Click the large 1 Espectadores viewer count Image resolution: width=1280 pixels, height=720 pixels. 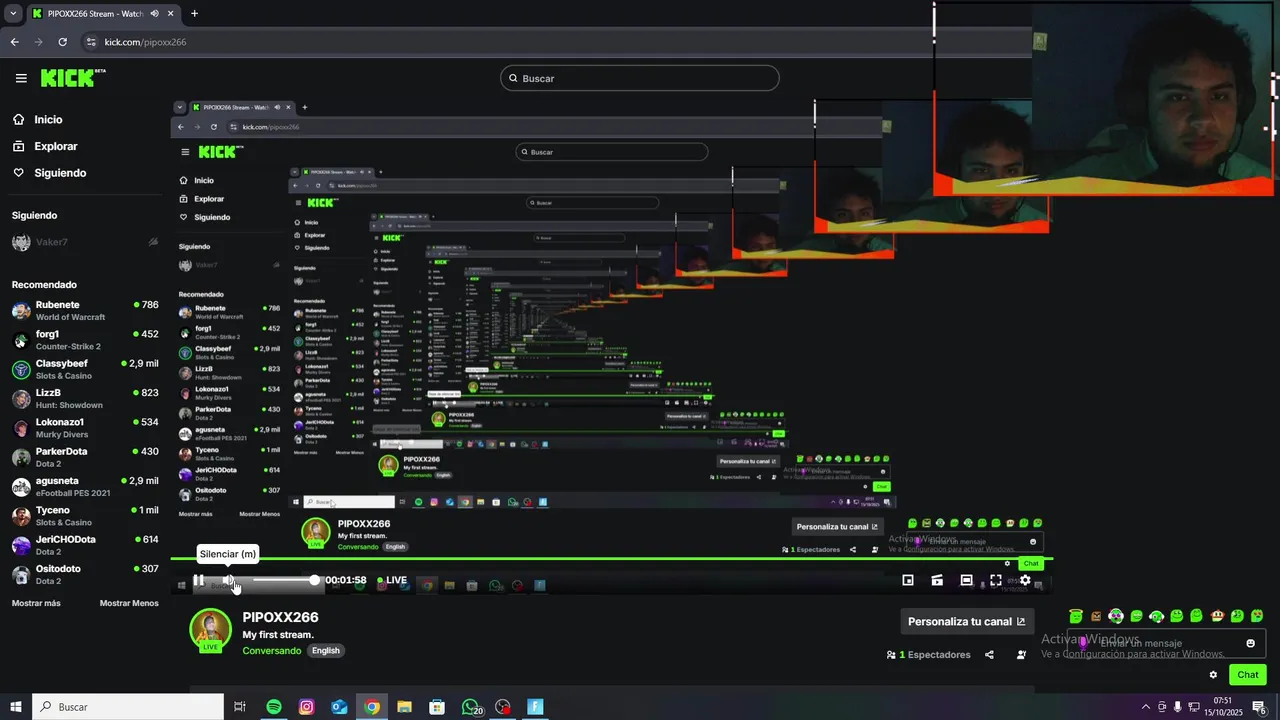coord(929,655)
